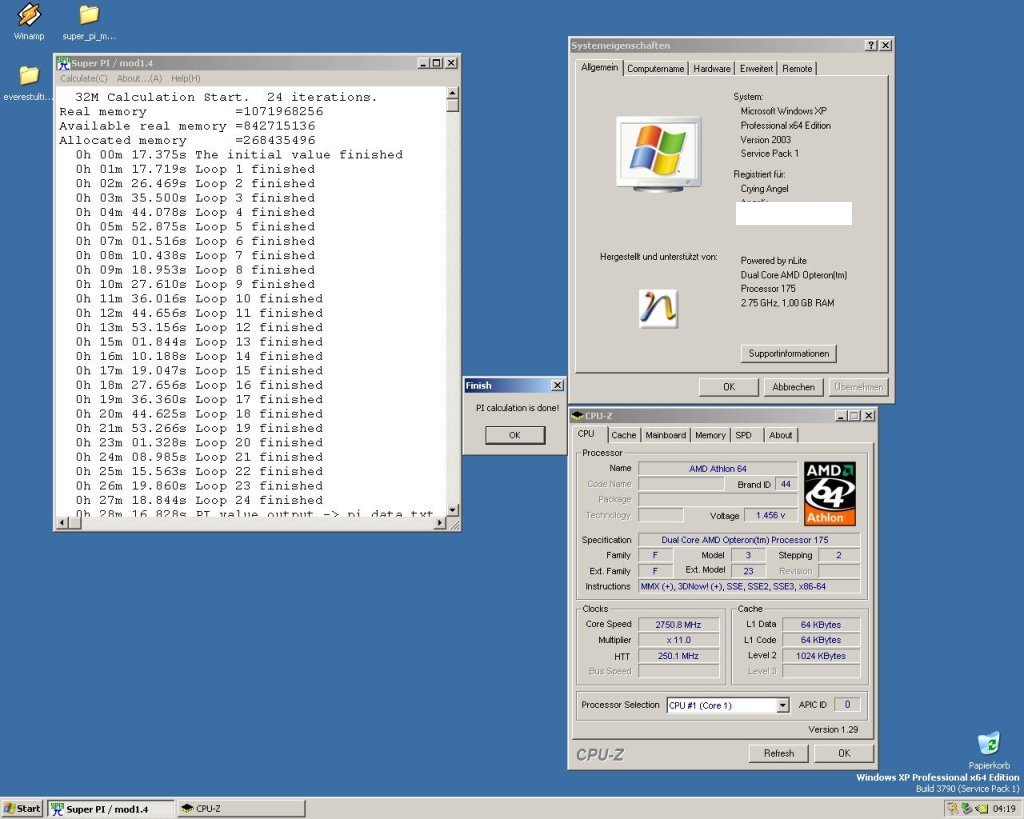Viewport: 1024px width, 819px height.
Task: Click the Multiplier value x 11.0
Action: [678, 640]
